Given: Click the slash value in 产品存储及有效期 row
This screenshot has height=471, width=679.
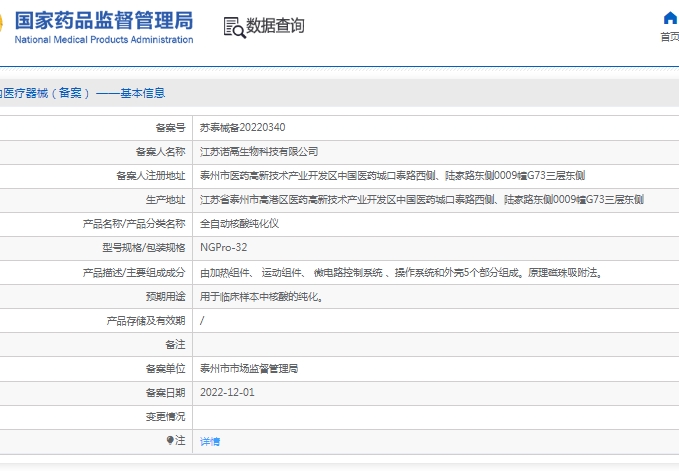Looking at the screenshot, I should [202, 321].
